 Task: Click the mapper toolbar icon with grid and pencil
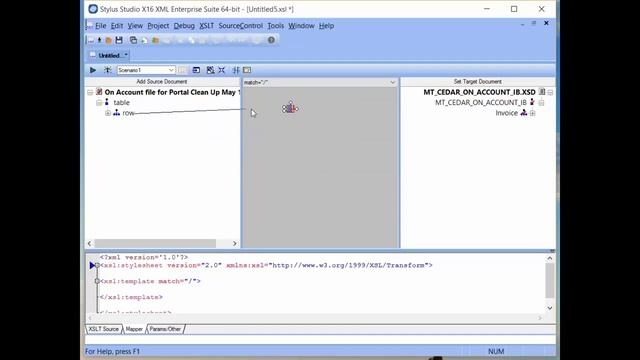(210, 70)
